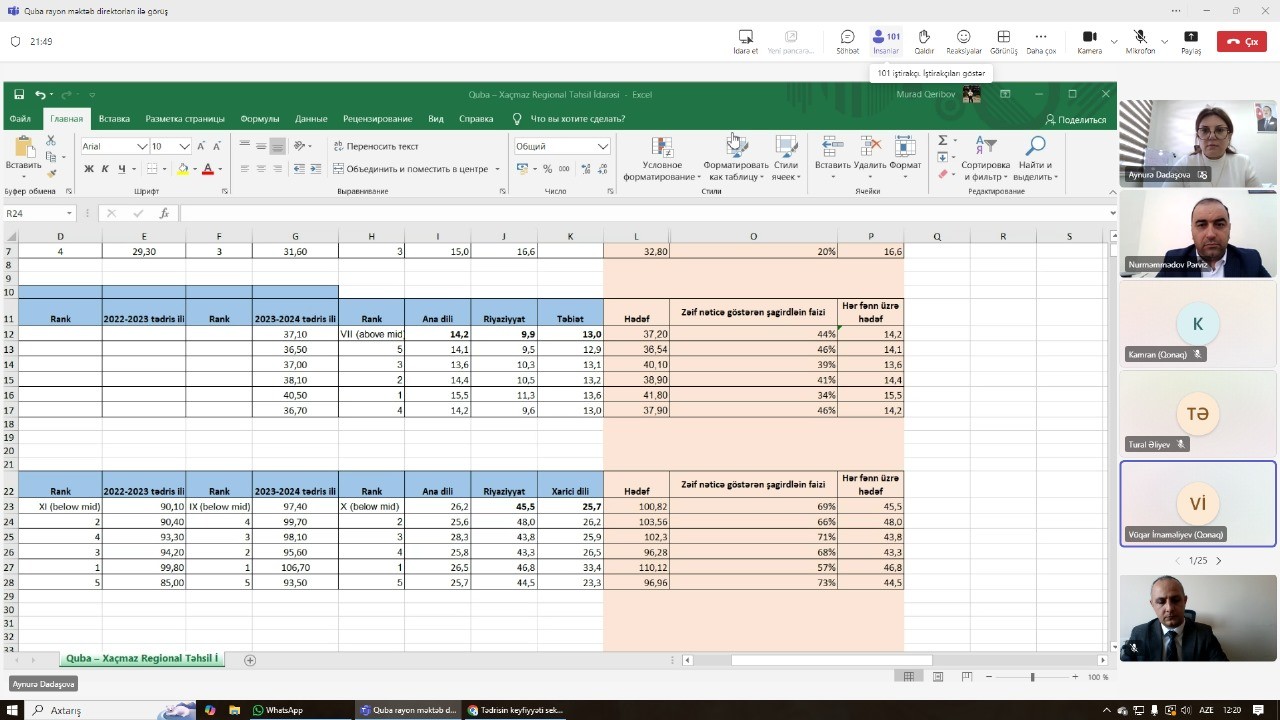Open Reaksiyalar reactions menu
1280x720 pixels.
963,41
